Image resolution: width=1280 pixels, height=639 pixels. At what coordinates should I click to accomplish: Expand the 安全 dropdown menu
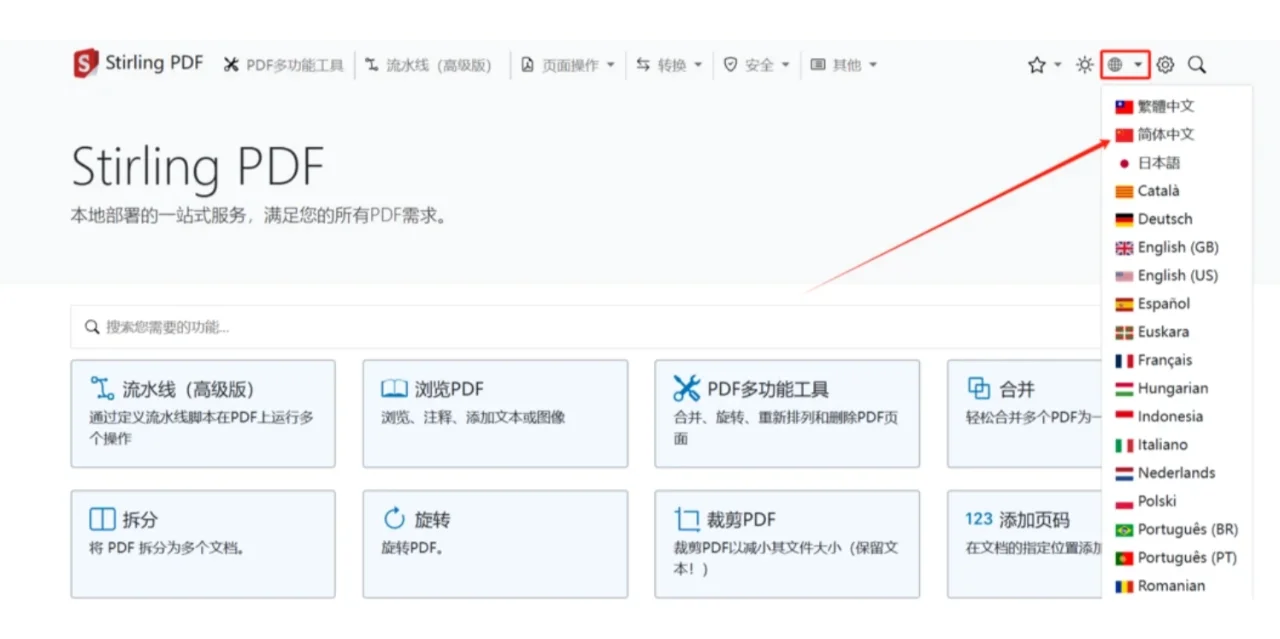(x=756, y=65)
